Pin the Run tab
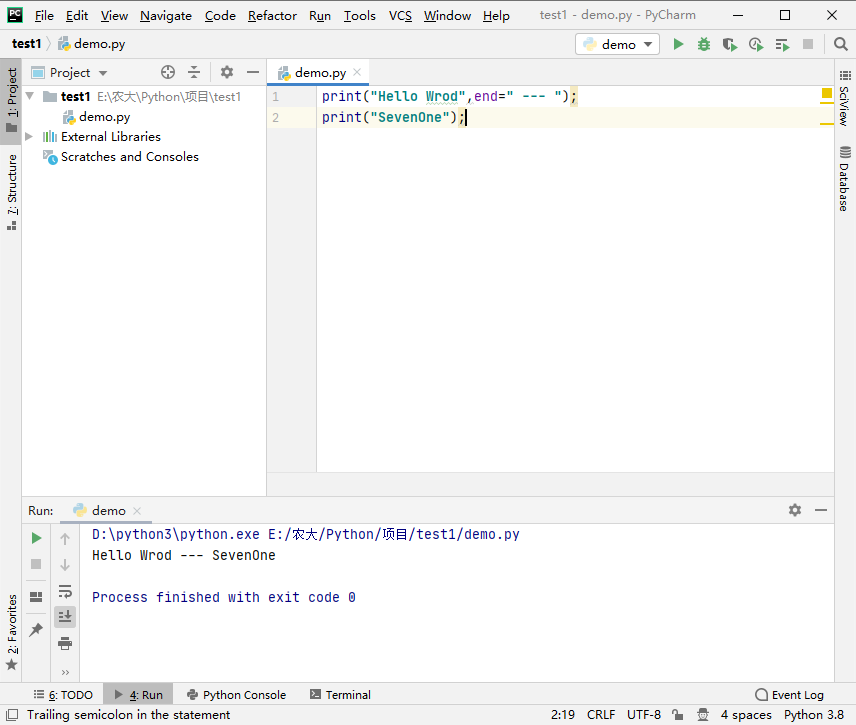The height and width of the screenshot is (725, 856). [x=37, y=629]
